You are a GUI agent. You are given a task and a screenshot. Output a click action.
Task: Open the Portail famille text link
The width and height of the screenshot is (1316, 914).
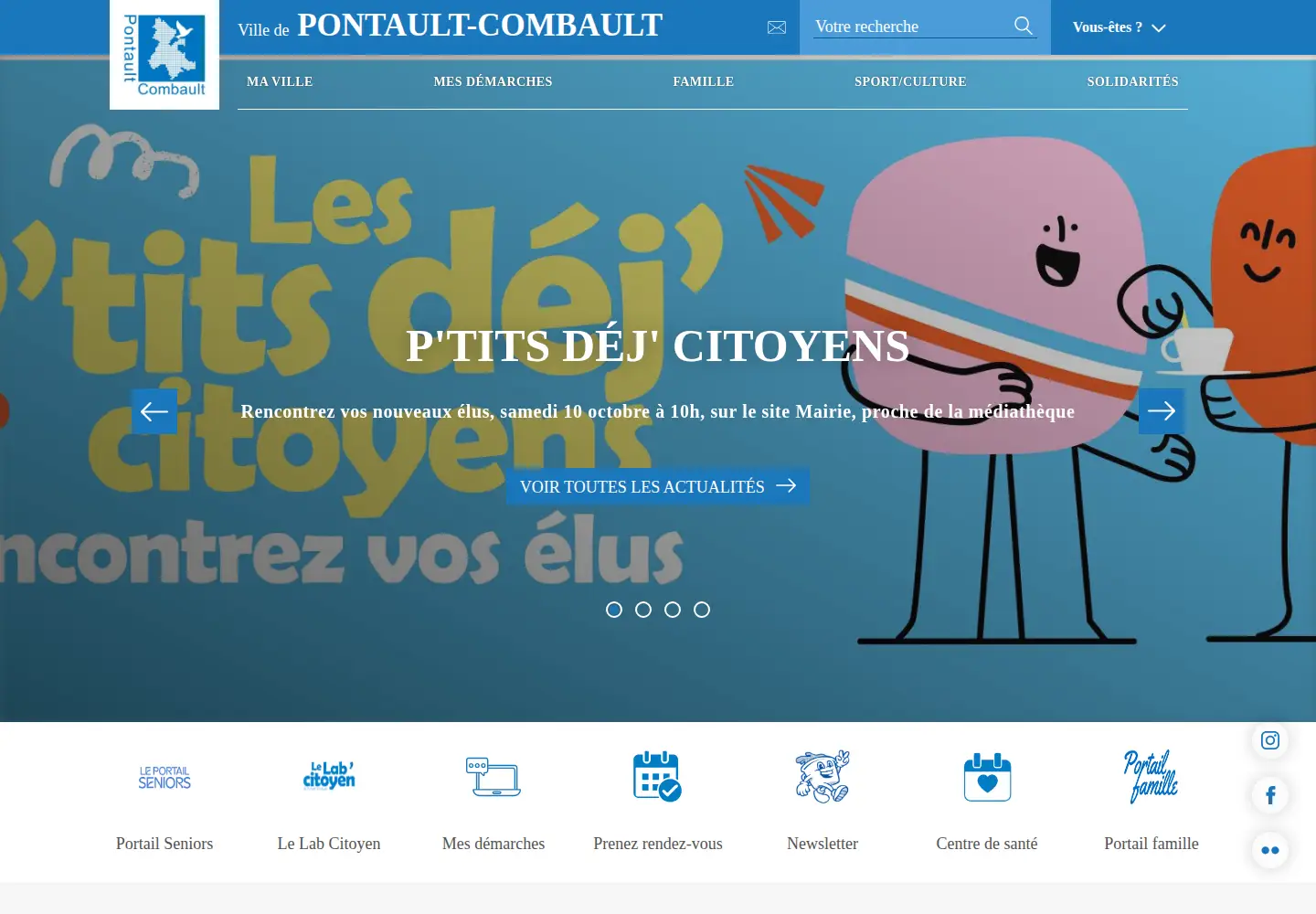[x=1151, y=844]
